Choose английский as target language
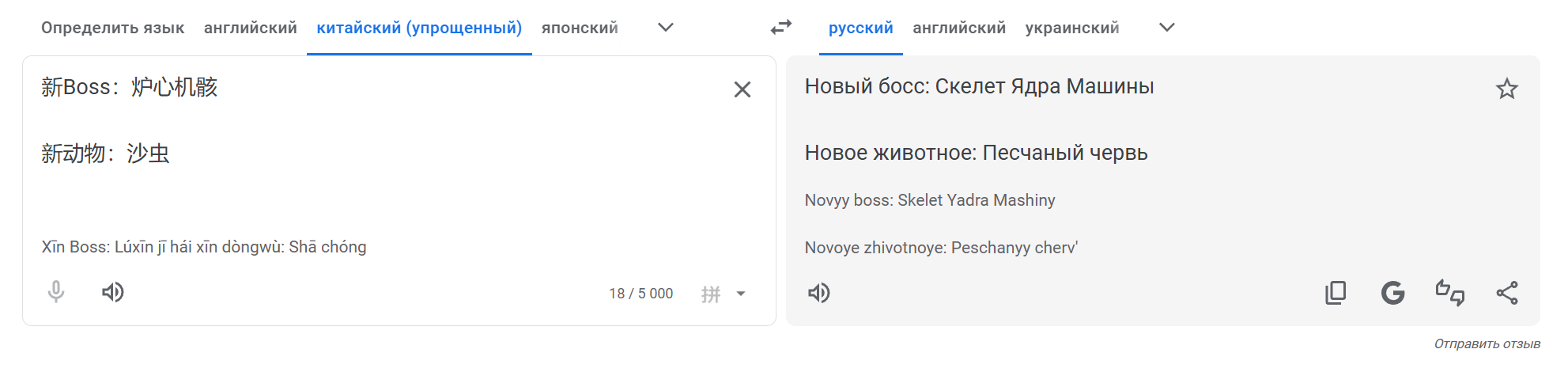 pyautogui.click(x=959, y=28)
